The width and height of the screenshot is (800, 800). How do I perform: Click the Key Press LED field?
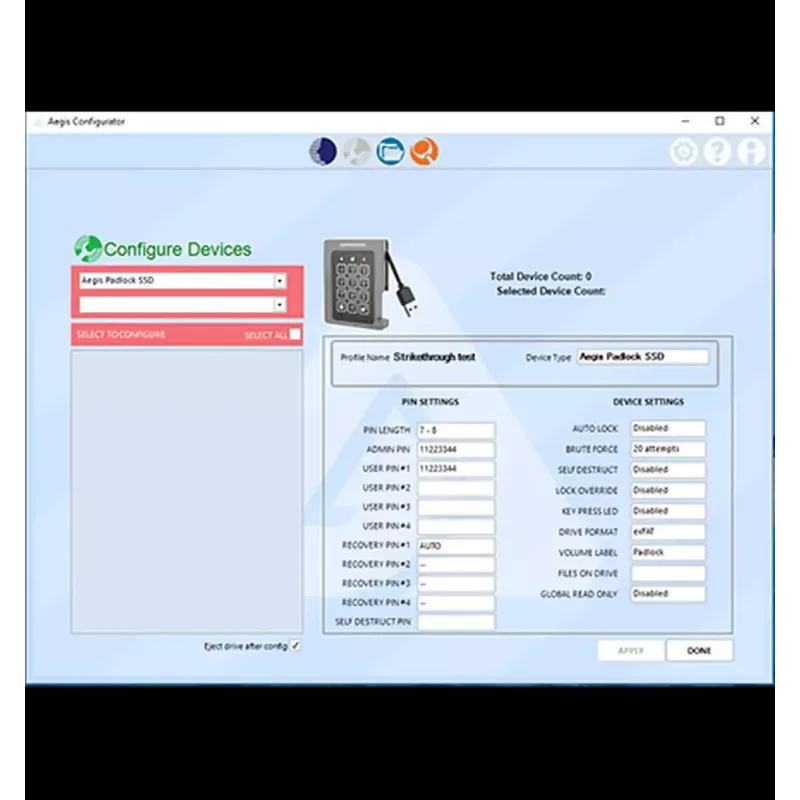pyautogui.click(x=668, y=511)
